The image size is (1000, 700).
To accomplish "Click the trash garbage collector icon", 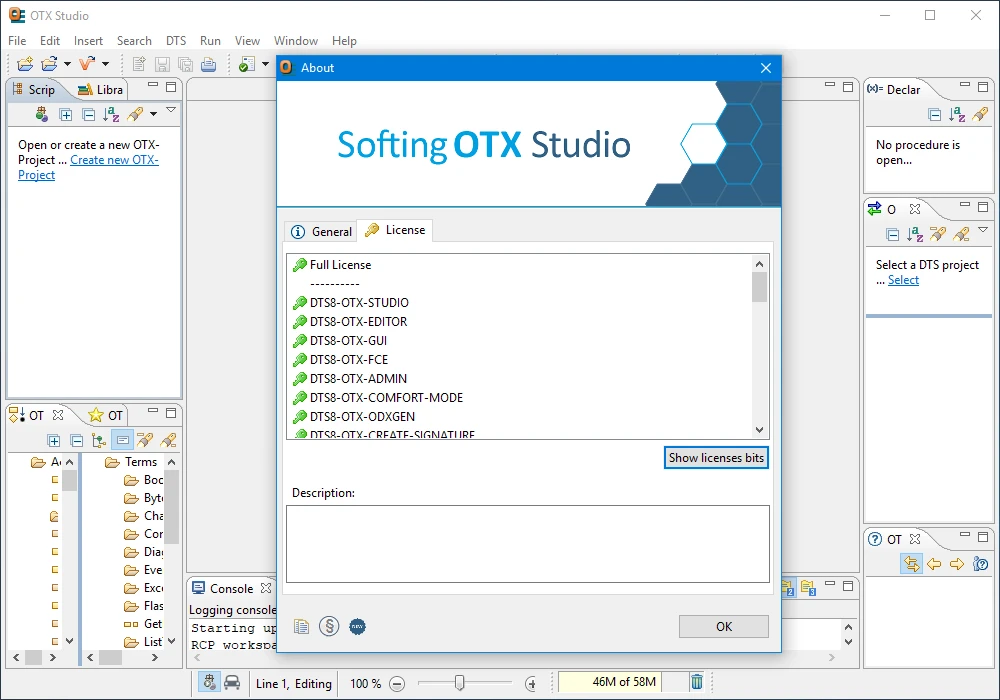I will pyautogui.click(x=697, y=682).
